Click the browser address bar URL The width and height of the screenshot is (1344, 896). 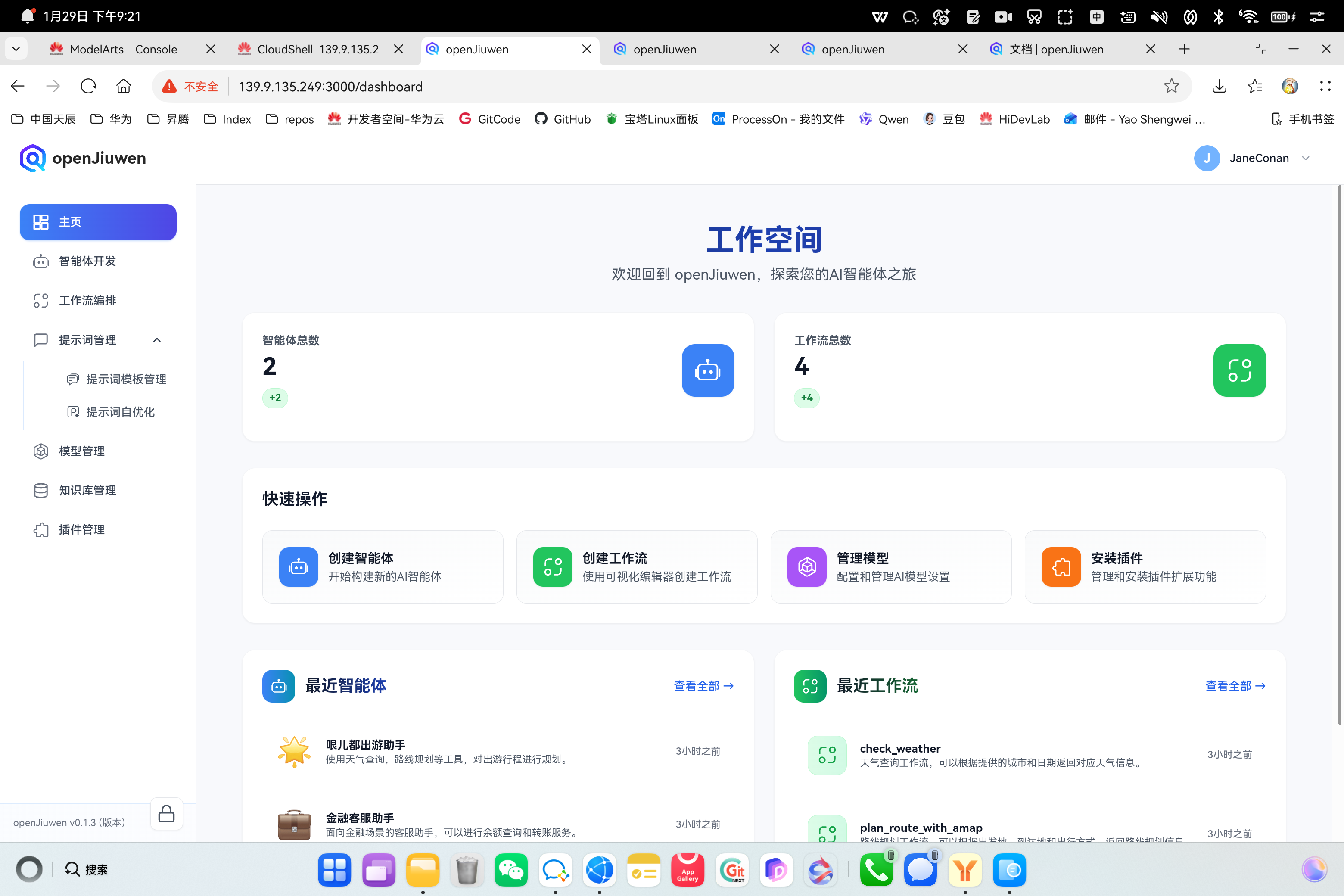(330, 87)
